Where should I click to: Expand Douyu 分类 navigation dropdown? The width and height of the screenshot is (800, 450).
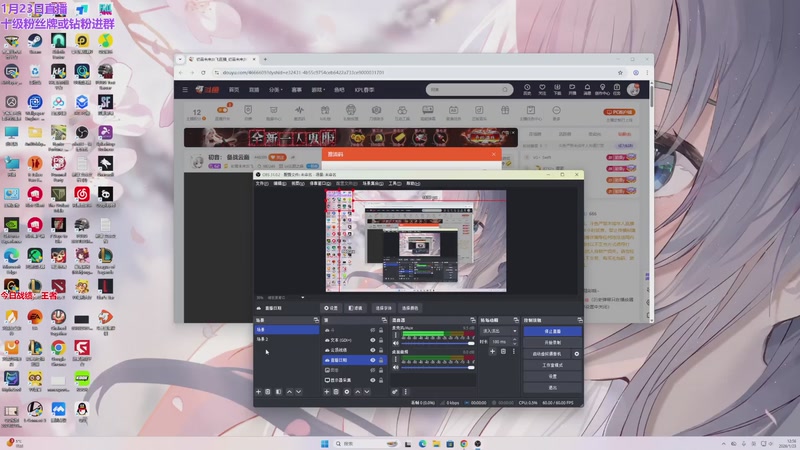[x=276, y=90]
